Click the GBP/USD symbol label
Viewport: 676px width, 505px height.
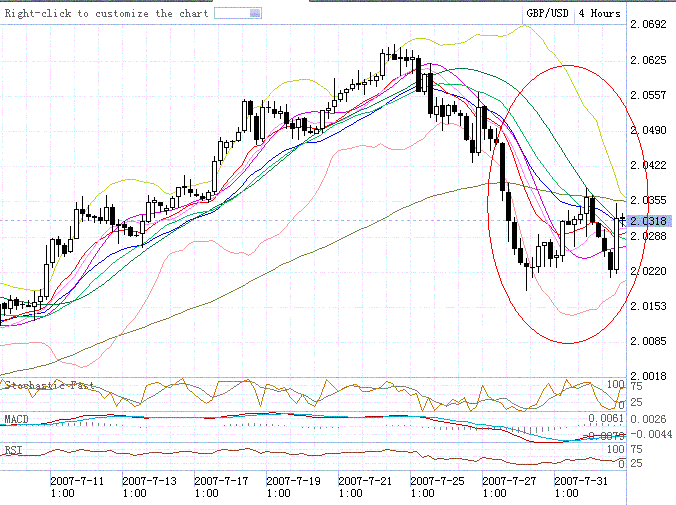coord(549,14)
